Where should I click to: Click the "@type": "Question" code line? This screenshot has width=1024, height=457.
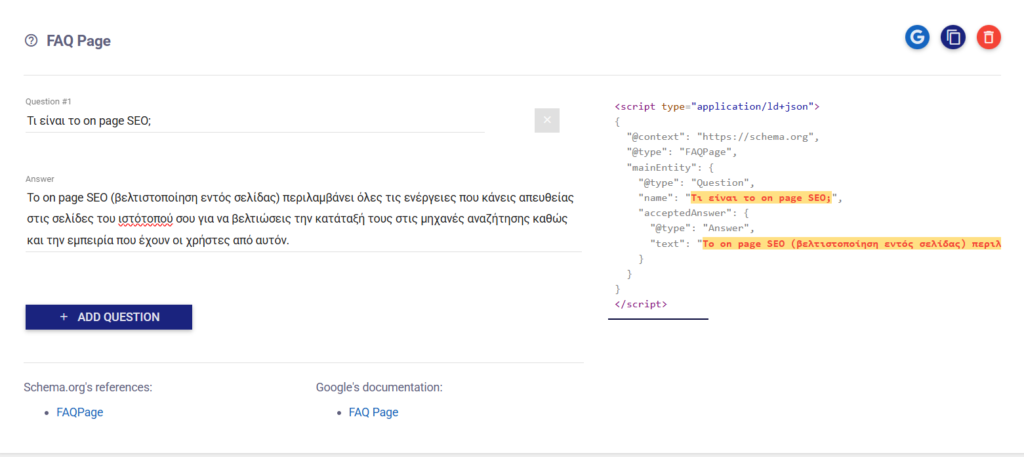click(x=697, y=183)
